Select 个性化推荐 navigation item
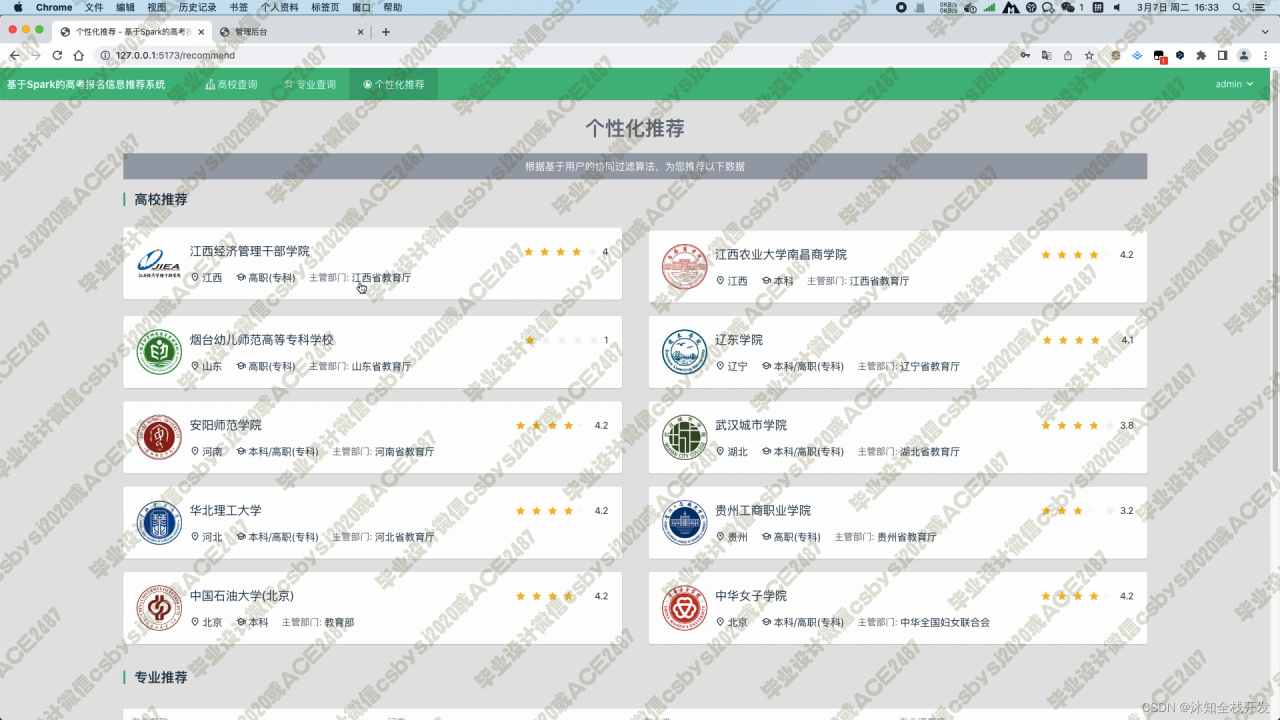 click(x=394, y=85)
